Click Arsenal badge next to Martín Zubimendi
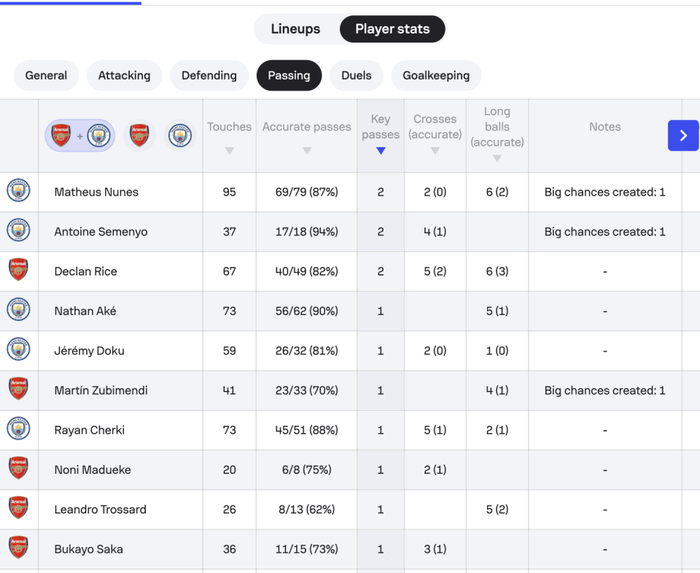Screen dimensions: 700x573 [18, 389]
